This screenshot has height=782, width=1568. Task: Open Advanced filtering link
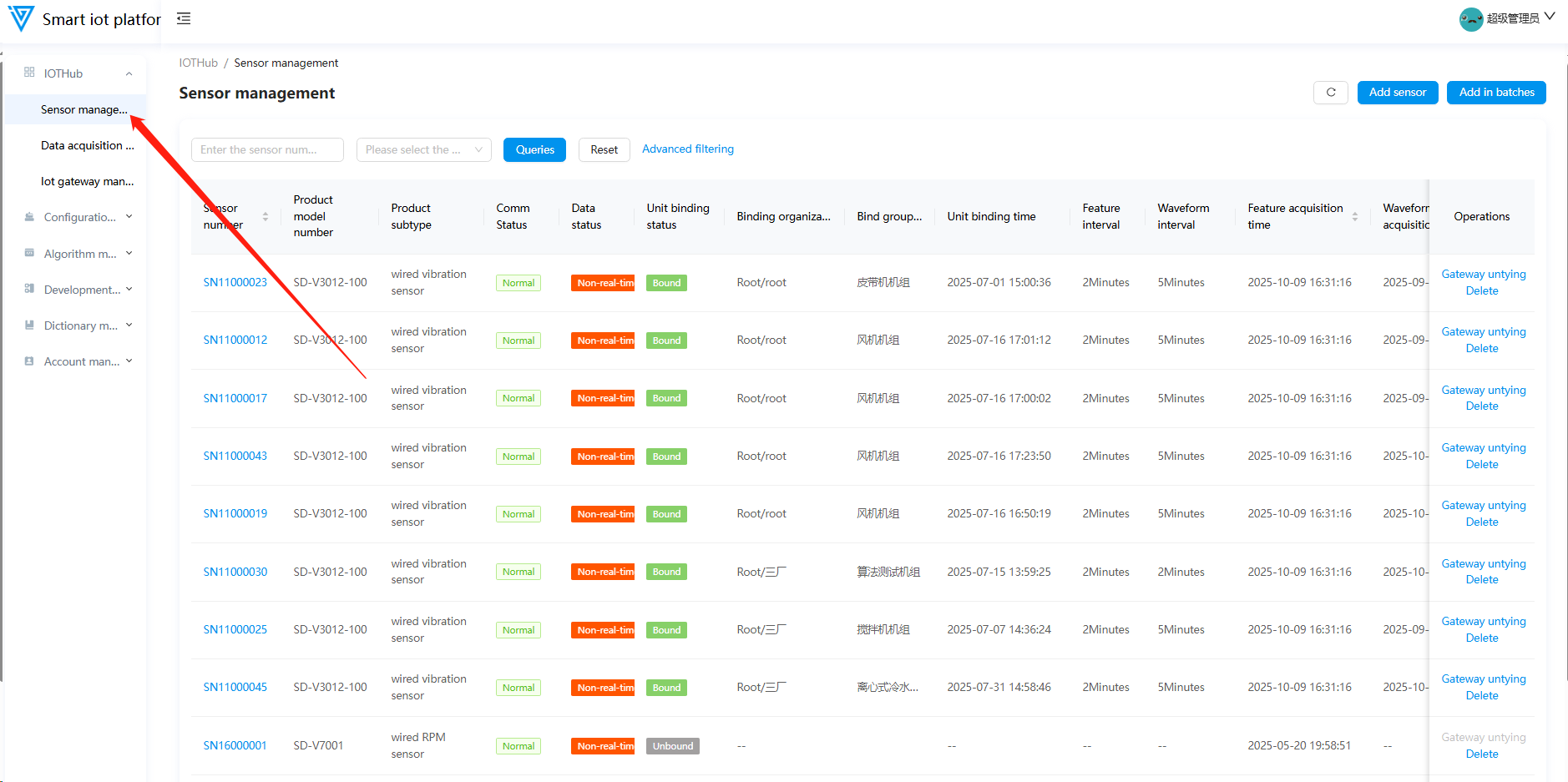click(x=687, y=149)
